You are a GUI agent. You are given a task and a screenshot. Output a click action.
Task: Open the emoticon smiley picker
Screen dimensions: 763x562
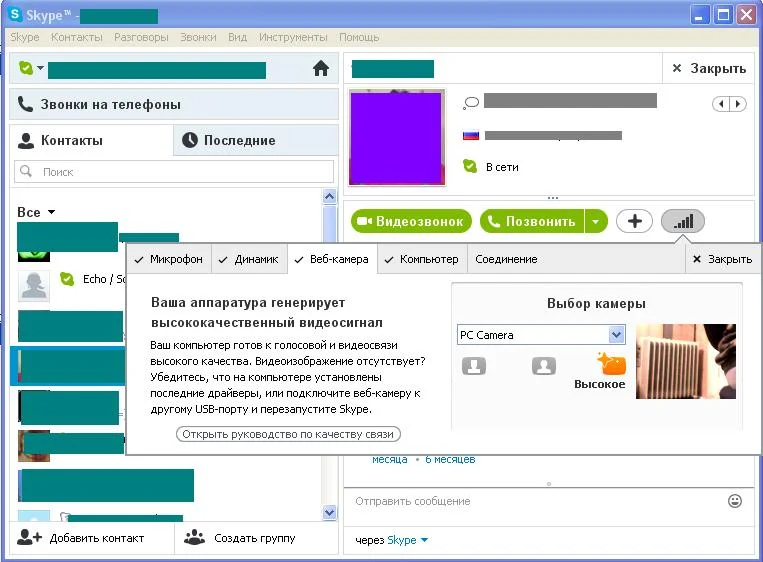735,501
